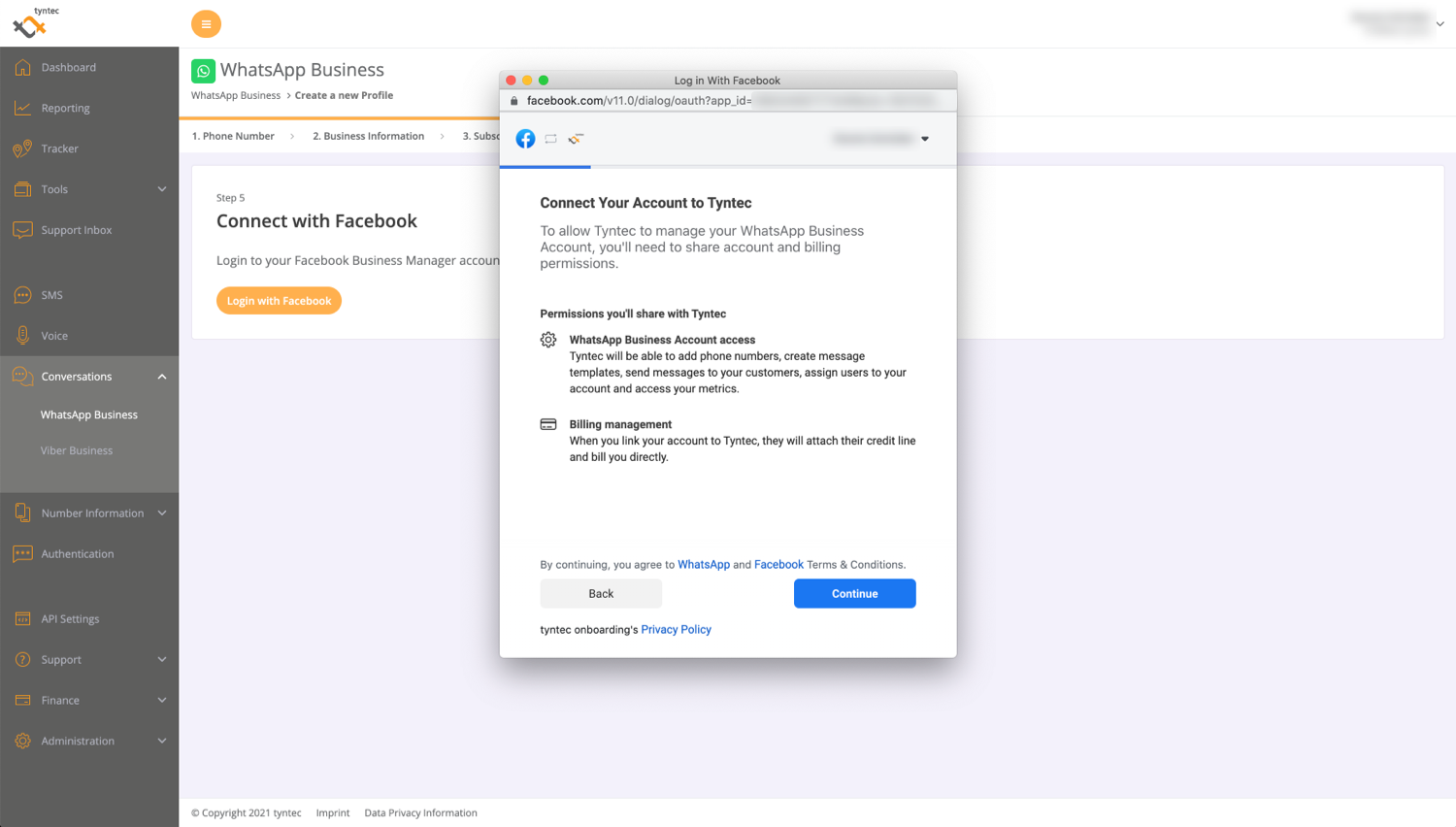
Task: Click the Continue button
Action: pos(854,593)
